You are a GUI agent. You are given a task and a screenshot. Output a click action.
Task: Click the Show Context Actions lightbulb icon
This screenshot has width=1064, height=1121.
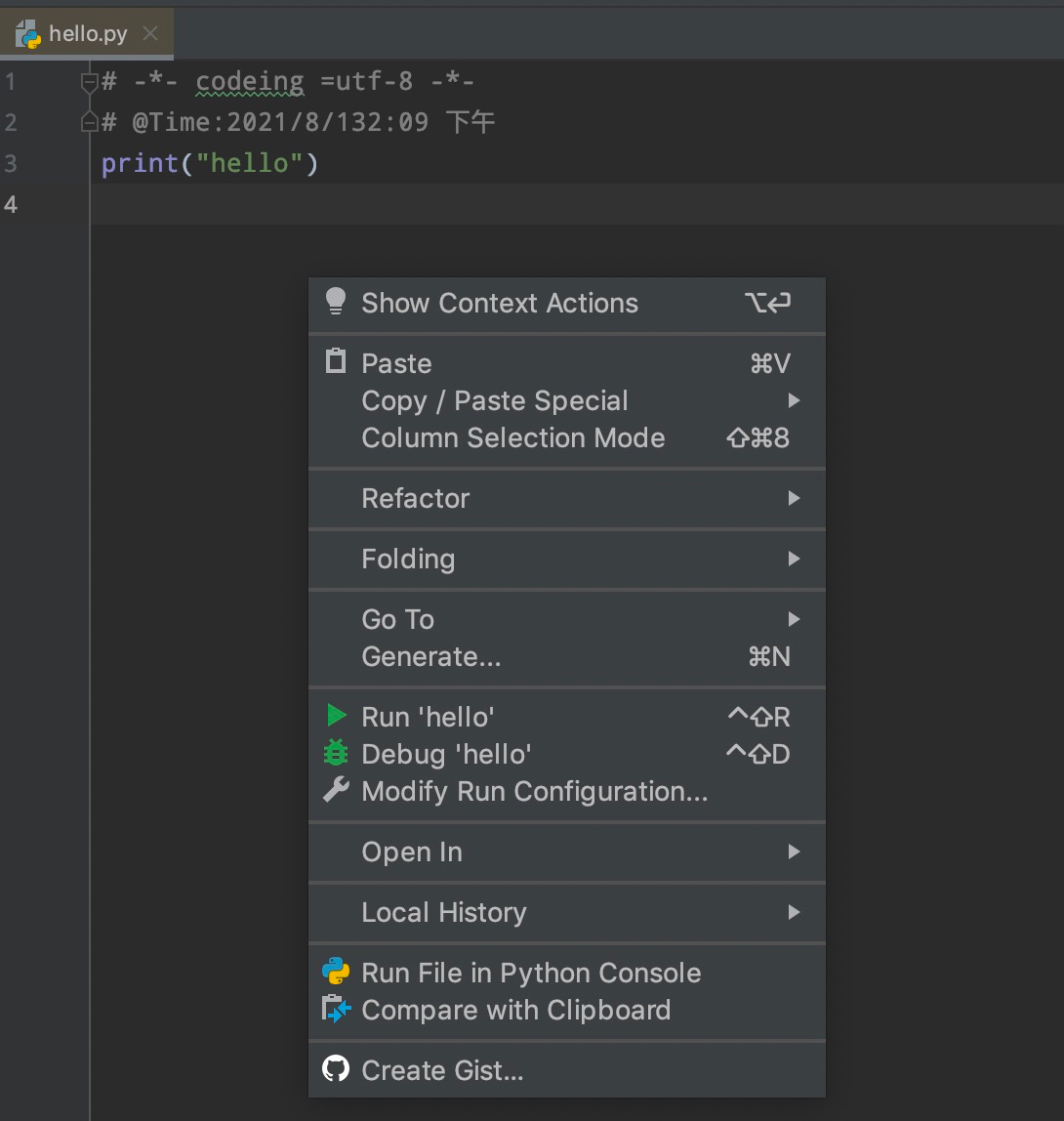coord(336,303)
